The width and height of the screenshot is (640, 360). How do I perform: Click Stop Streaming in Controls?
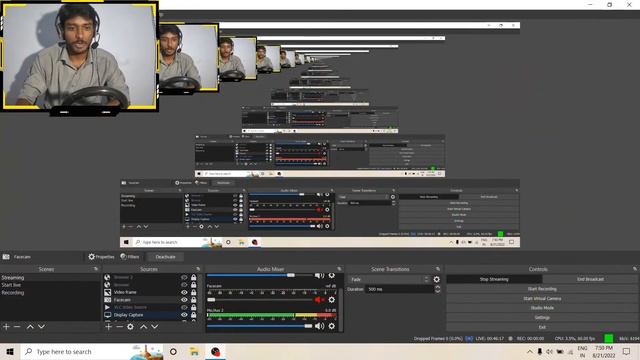tap(494, 279)
